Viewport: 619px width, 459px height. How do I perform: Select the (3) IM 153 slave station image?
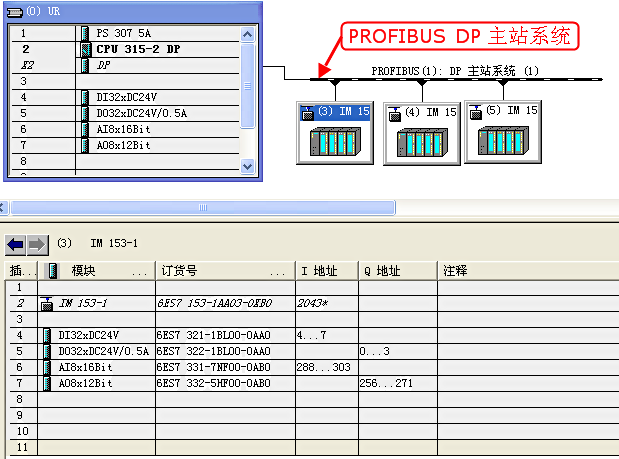[335, 141]
